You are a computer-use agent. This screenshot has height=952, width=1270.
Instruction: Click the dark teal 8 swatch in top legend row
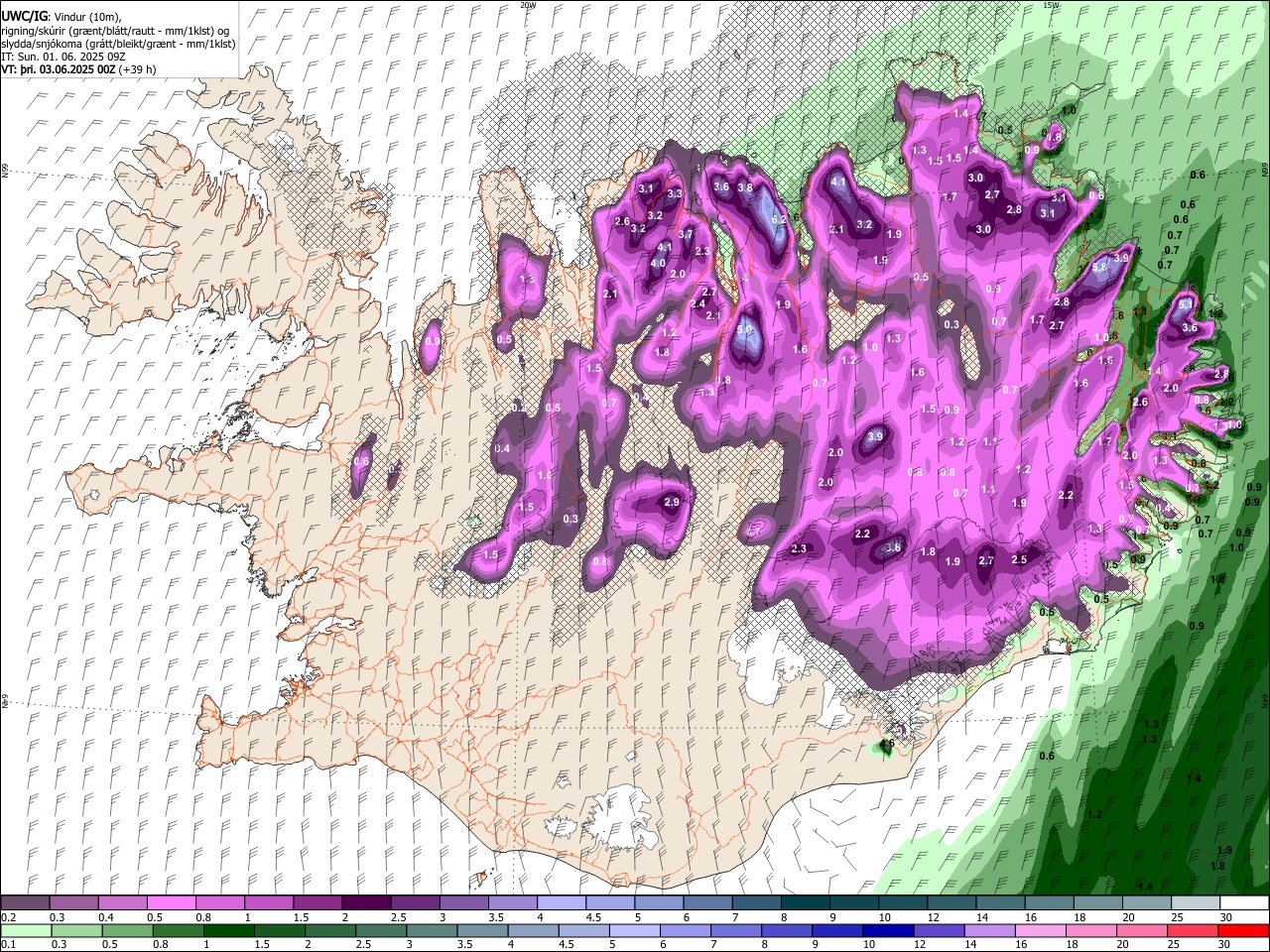805,903
